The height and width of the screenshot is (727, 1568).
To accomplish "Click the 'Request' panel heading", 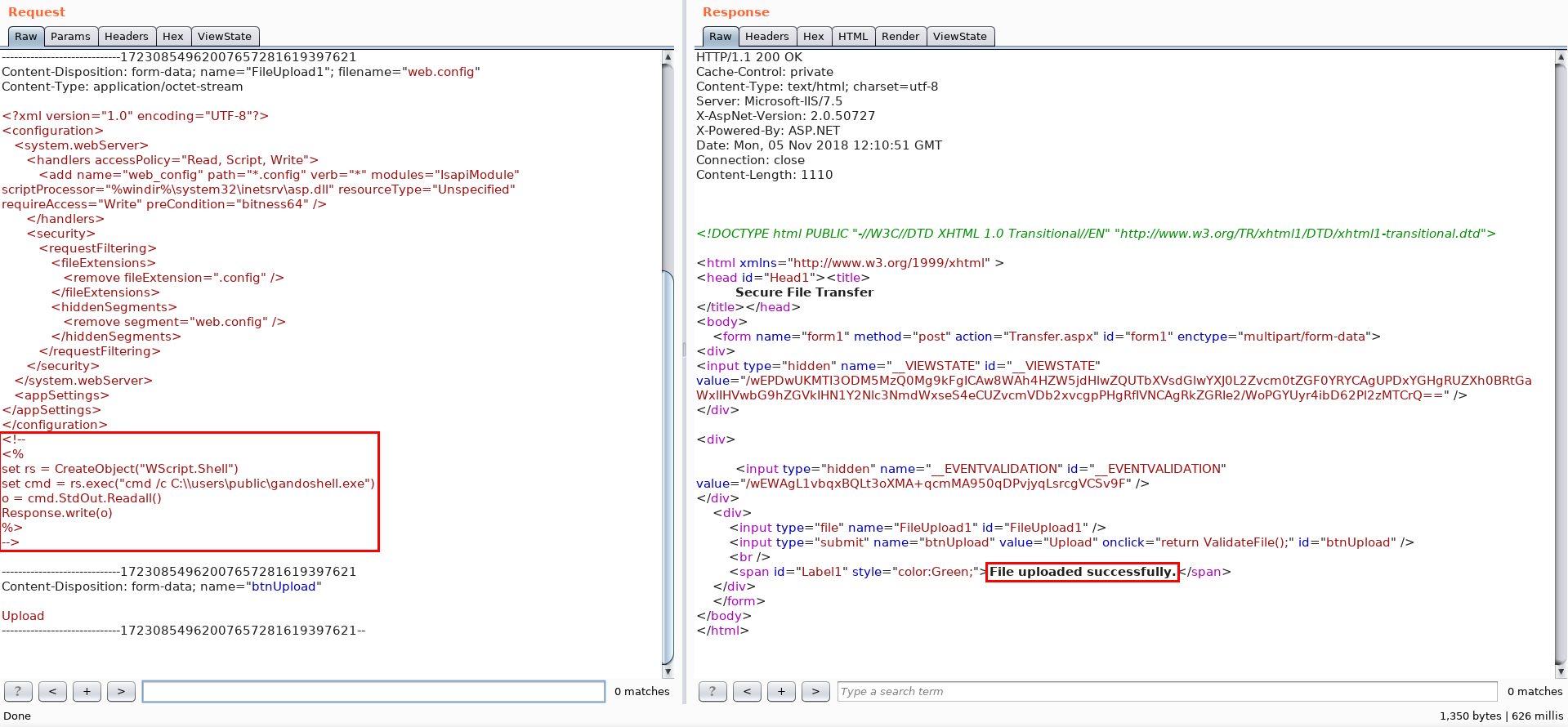I will click(x=37, y=12).
